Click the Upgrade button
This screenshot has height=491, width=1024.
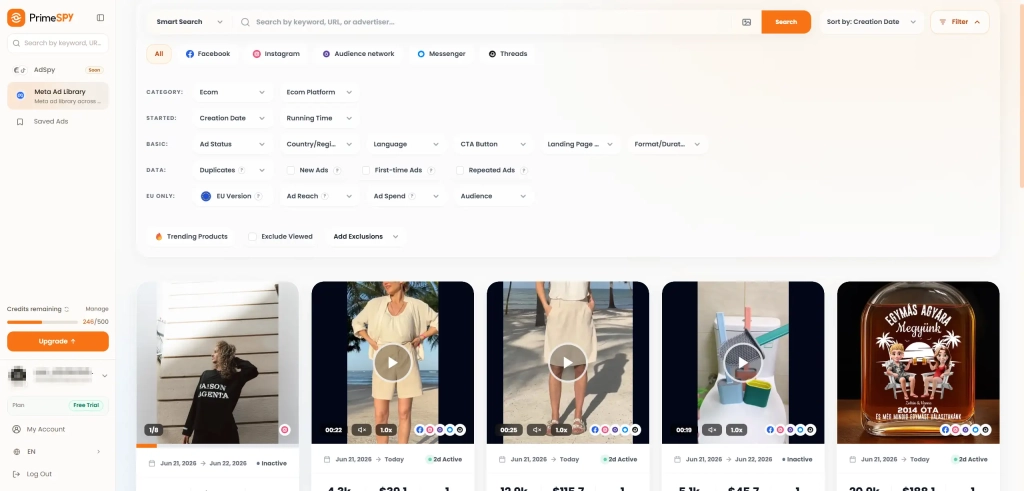57,341
